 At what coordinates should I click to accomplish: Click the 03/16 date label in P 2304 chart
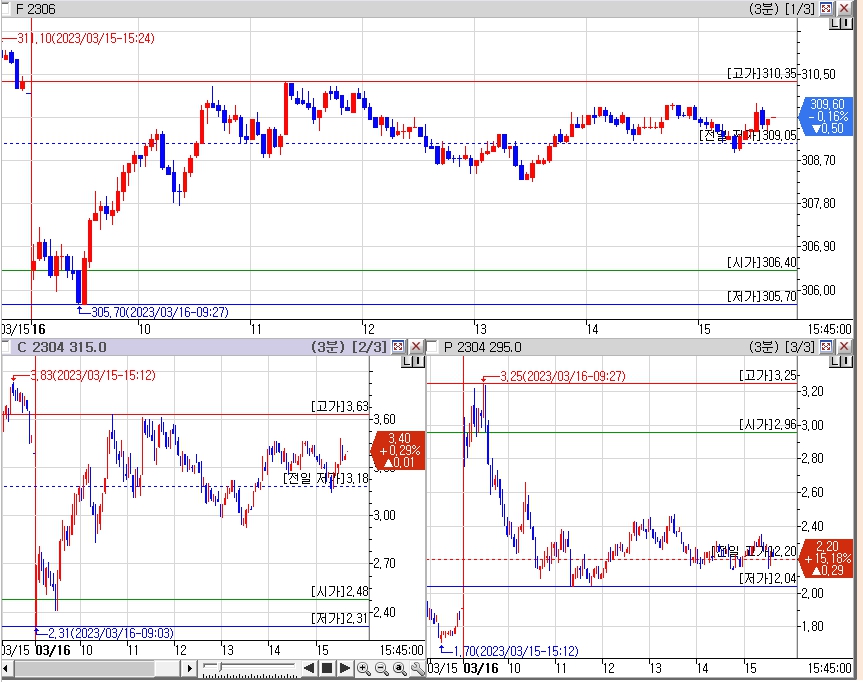pos(480,668)
